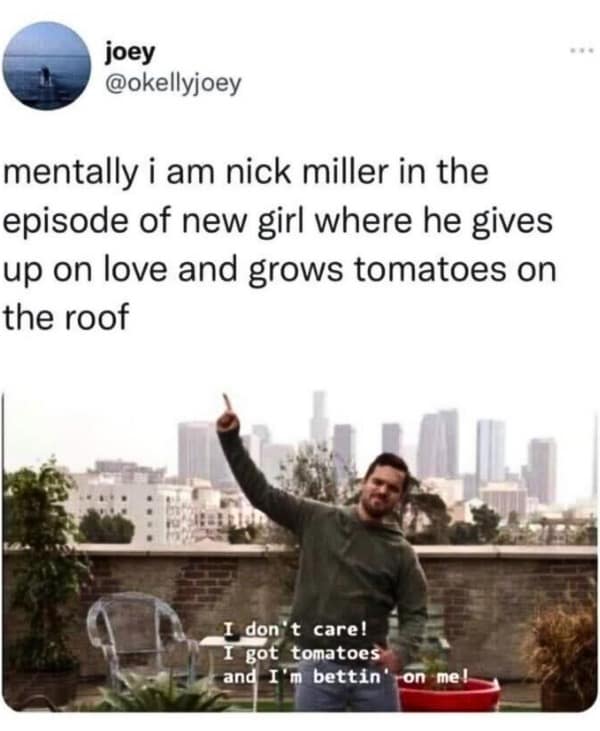Image resolution: width=600 pixels, height=731 pixels.
Task: Click the word tomatoes in tweet text
Action: point(430,269)
